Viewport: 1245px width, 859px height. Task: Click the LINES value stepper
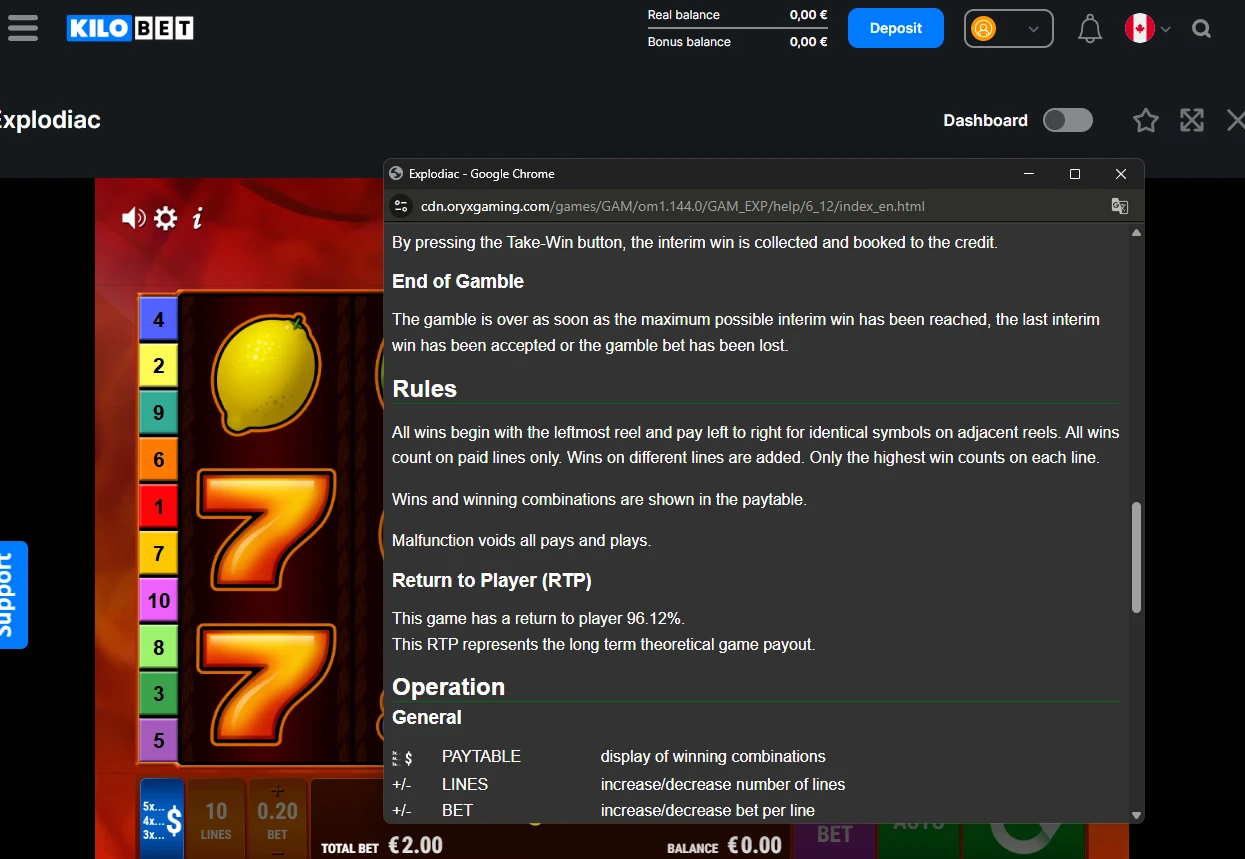click(x=216, y=819)
